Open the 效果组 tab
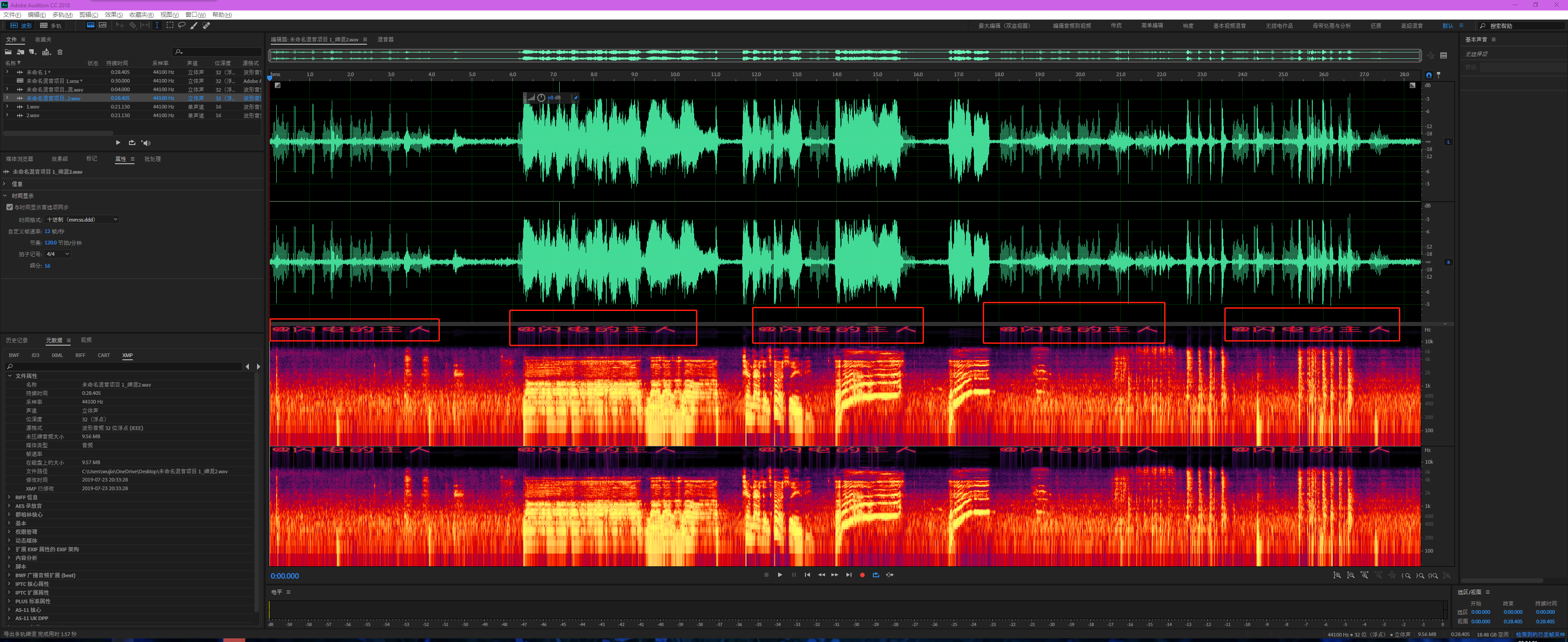Viewport: 1568px width, 642px height. click(60, 159)
